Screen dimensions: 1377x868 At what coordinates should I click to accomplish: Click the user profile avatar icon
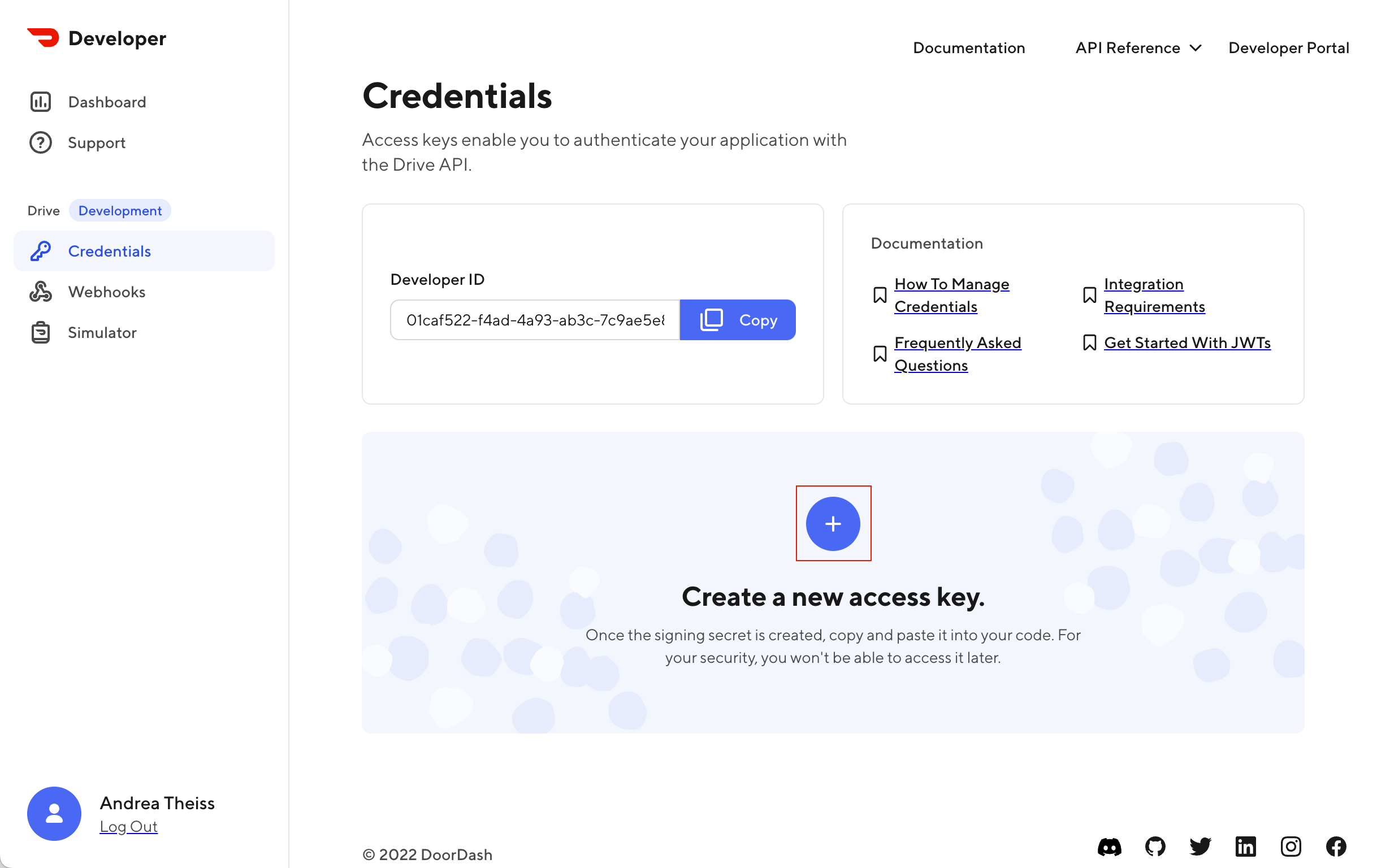click(x=54, y=813)
